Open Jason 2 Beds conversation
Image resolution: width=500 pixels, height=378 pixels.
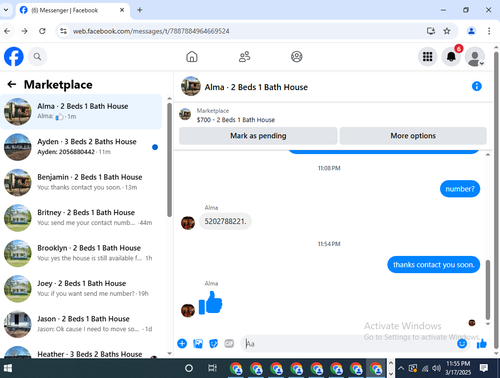tap(81, 324)
